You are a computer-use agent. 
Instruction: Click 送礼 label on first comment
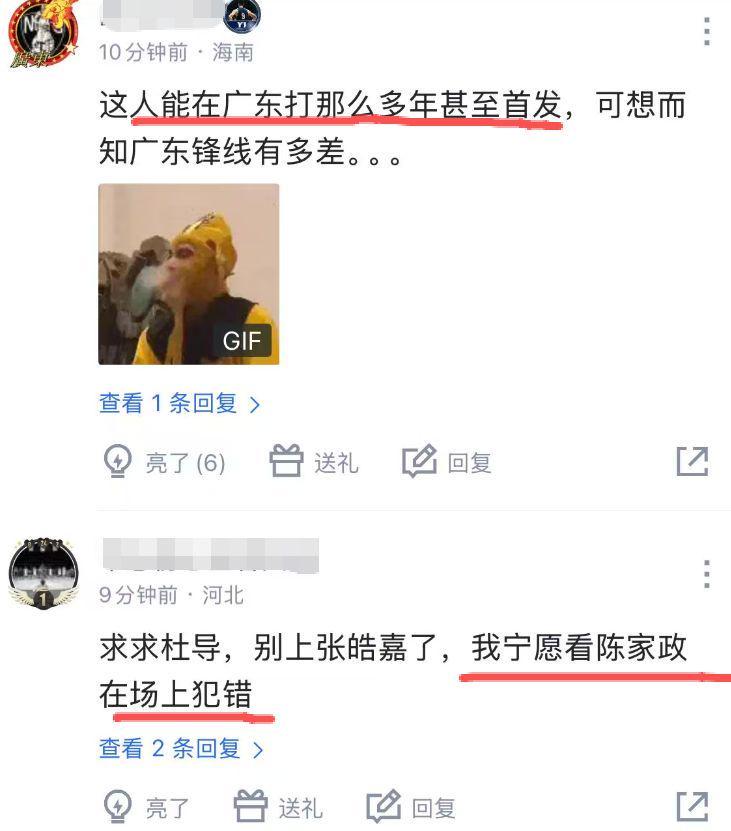[x=336, y=463]
